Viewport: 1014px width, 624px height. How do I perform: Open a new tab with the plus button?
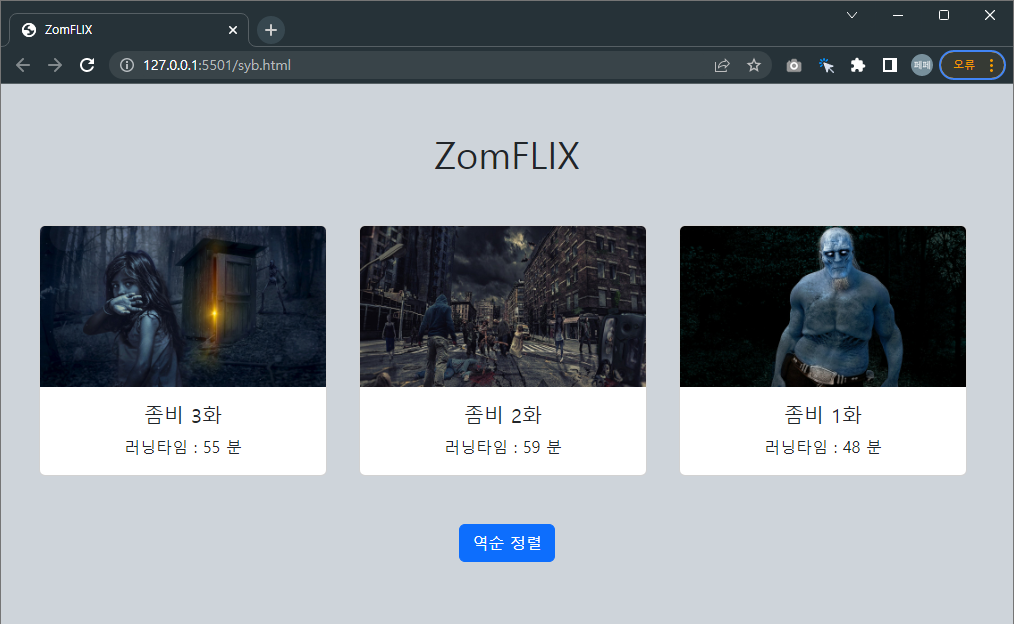point(270,29)
